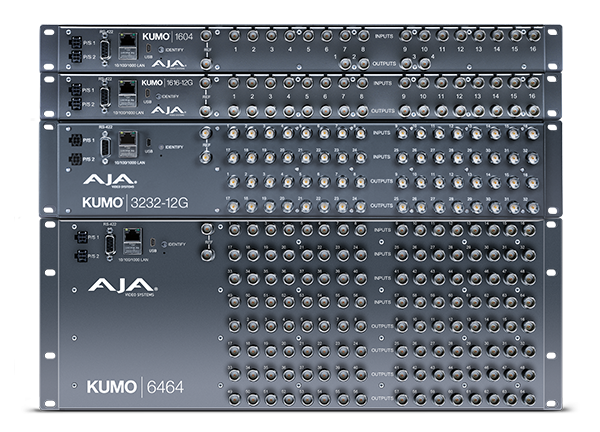Click the lower REF BNC connector on KUMO 6464
This screenshot has height=432, width=600.
click(208, 254)
